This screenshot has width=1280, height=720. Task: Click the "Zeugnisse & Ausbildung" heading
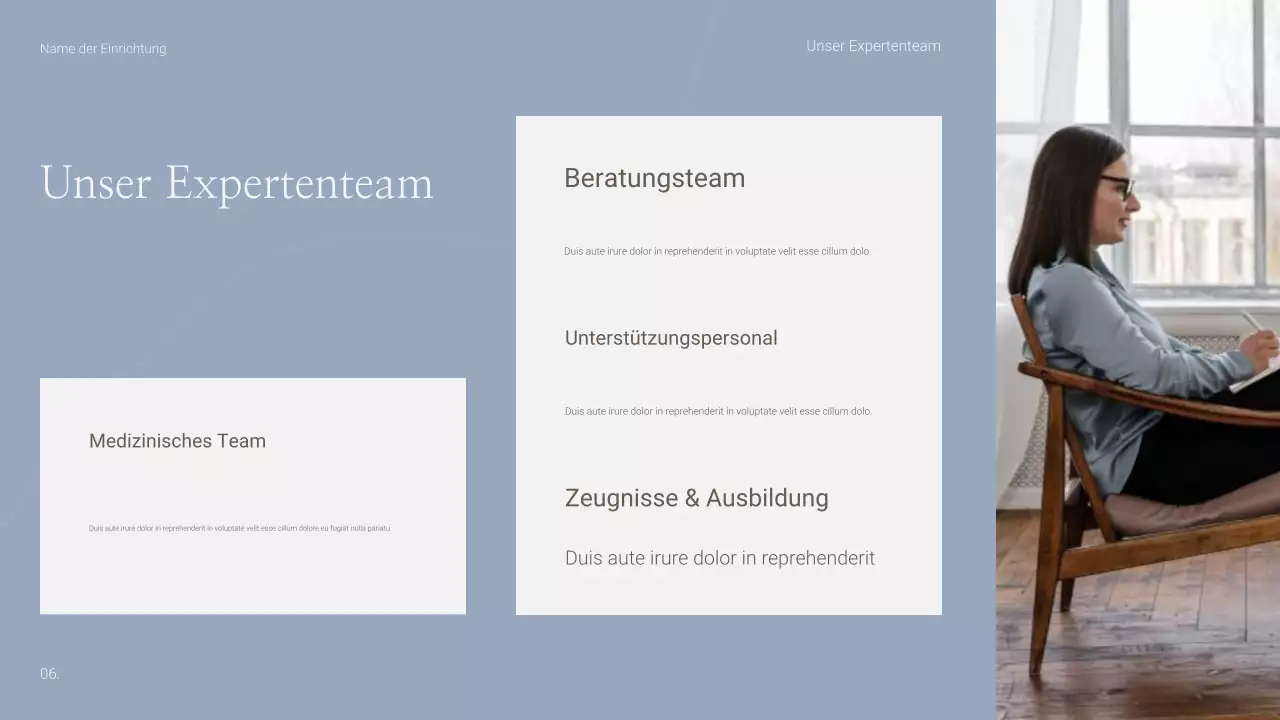(696, 498)
